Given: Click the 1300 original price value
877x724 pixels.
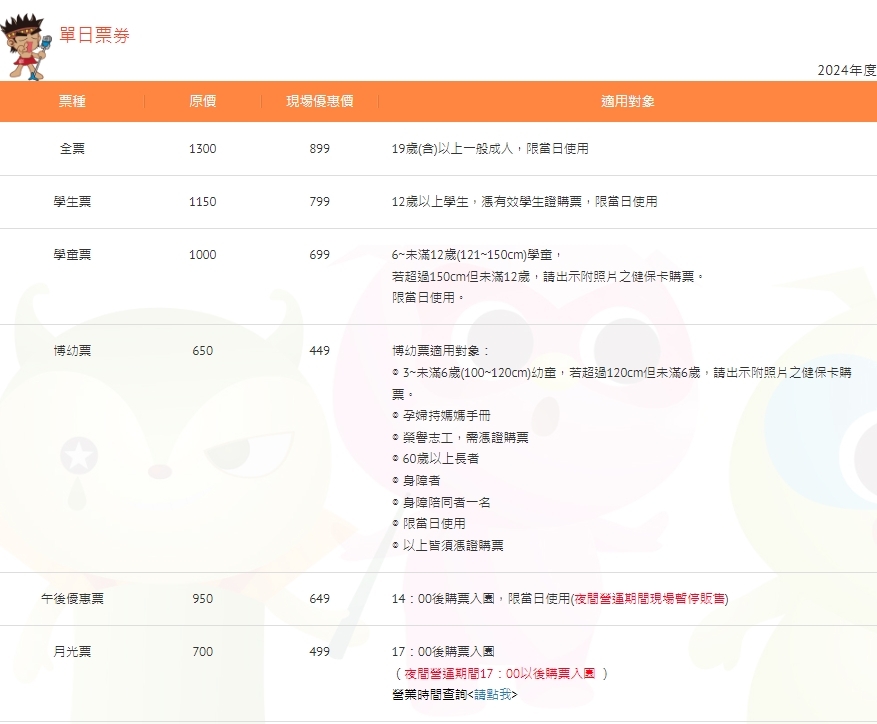Looking at the screenshot, I should pos(202,149).
